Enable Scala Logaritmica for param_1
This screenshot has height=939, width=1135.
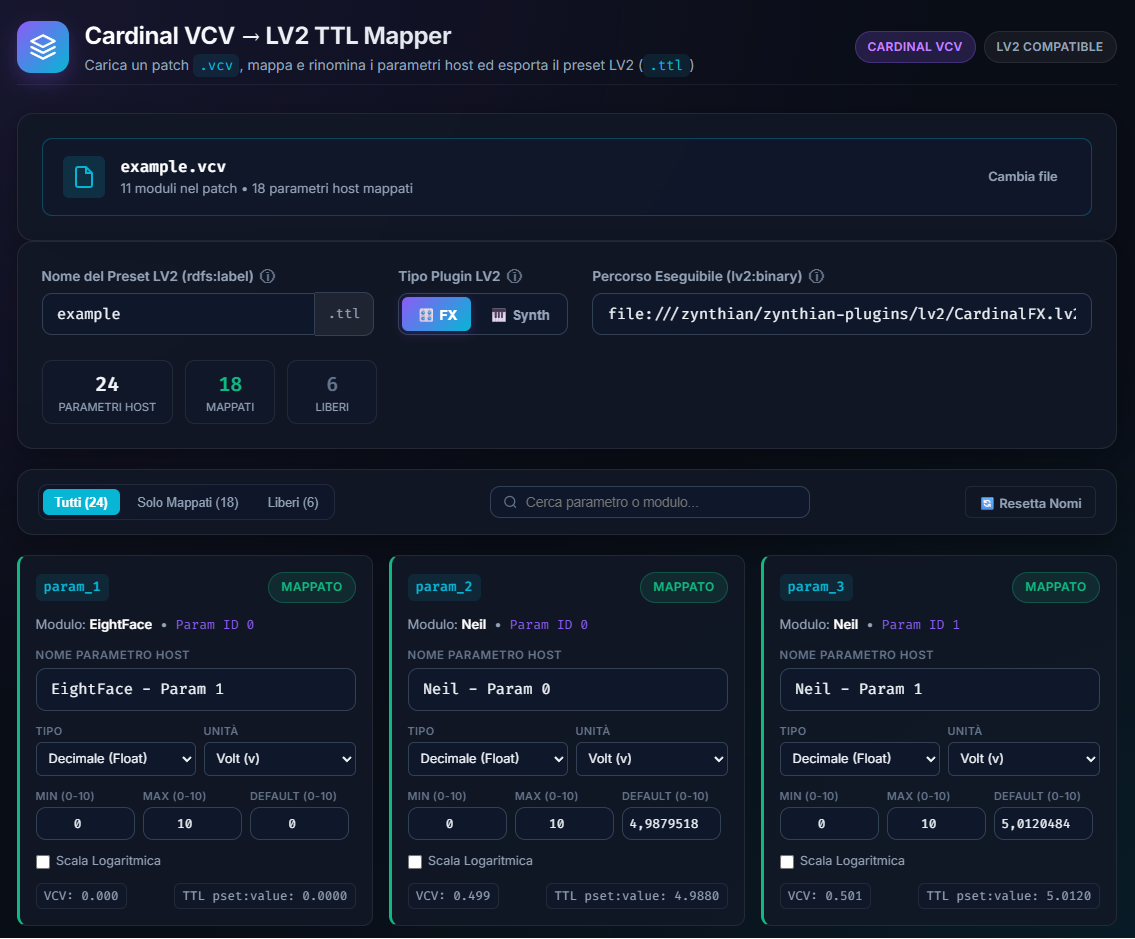click(x=43, y=862)
